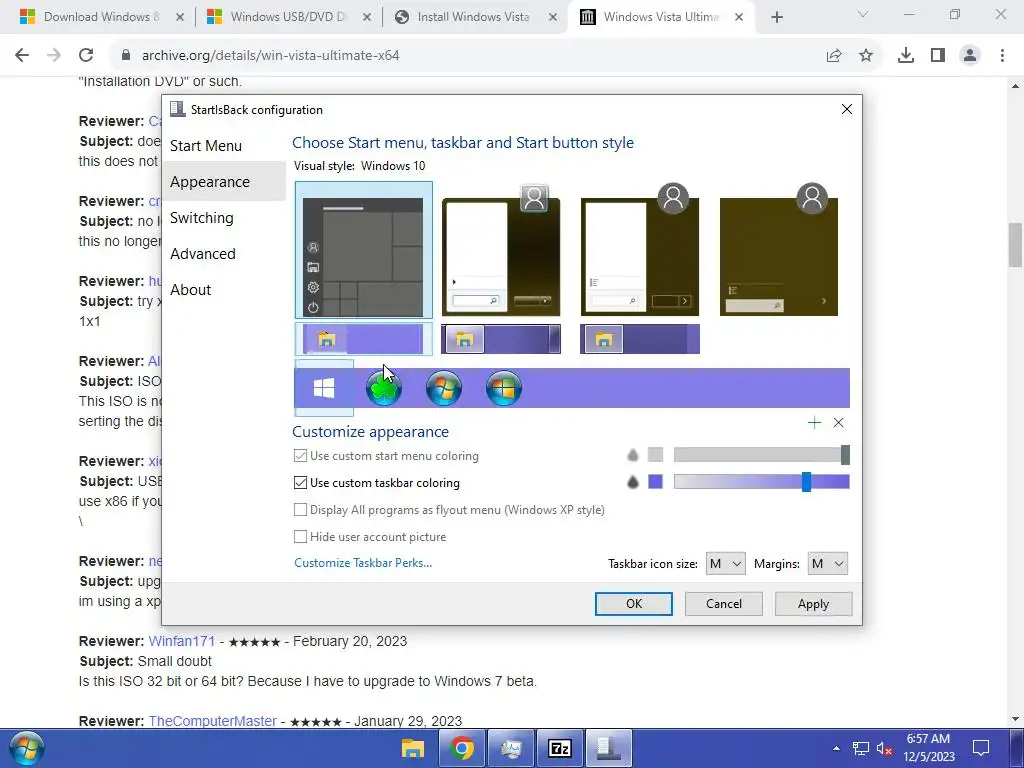Select the Windows 10 flat Start button style

pos(324,388)
